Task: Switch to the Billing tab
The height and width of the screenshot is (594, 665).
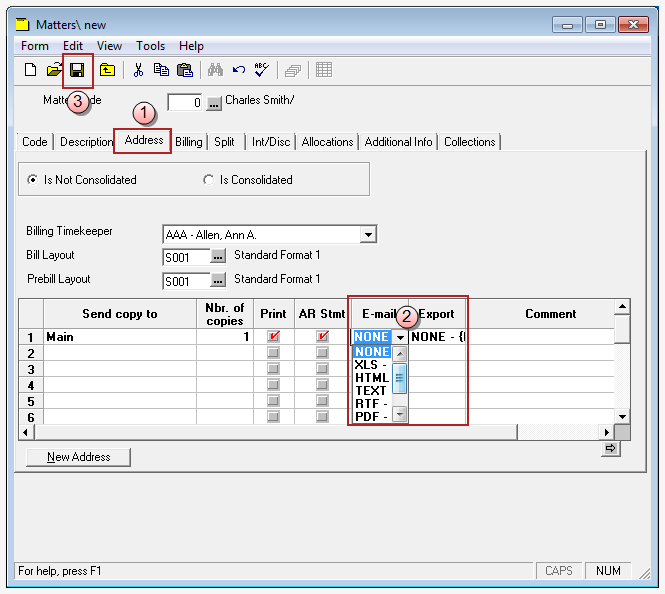Action: (x=189, y=142)
